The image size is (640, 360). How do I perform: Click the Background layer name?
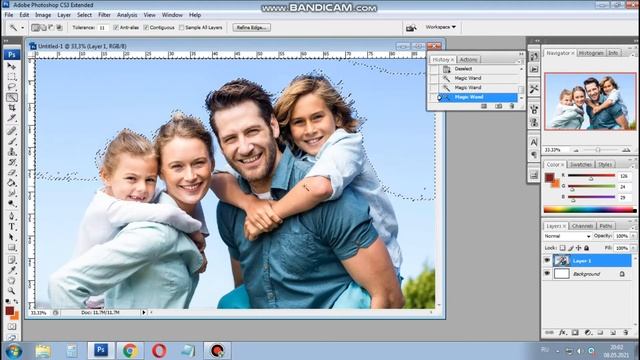[586, 274]
